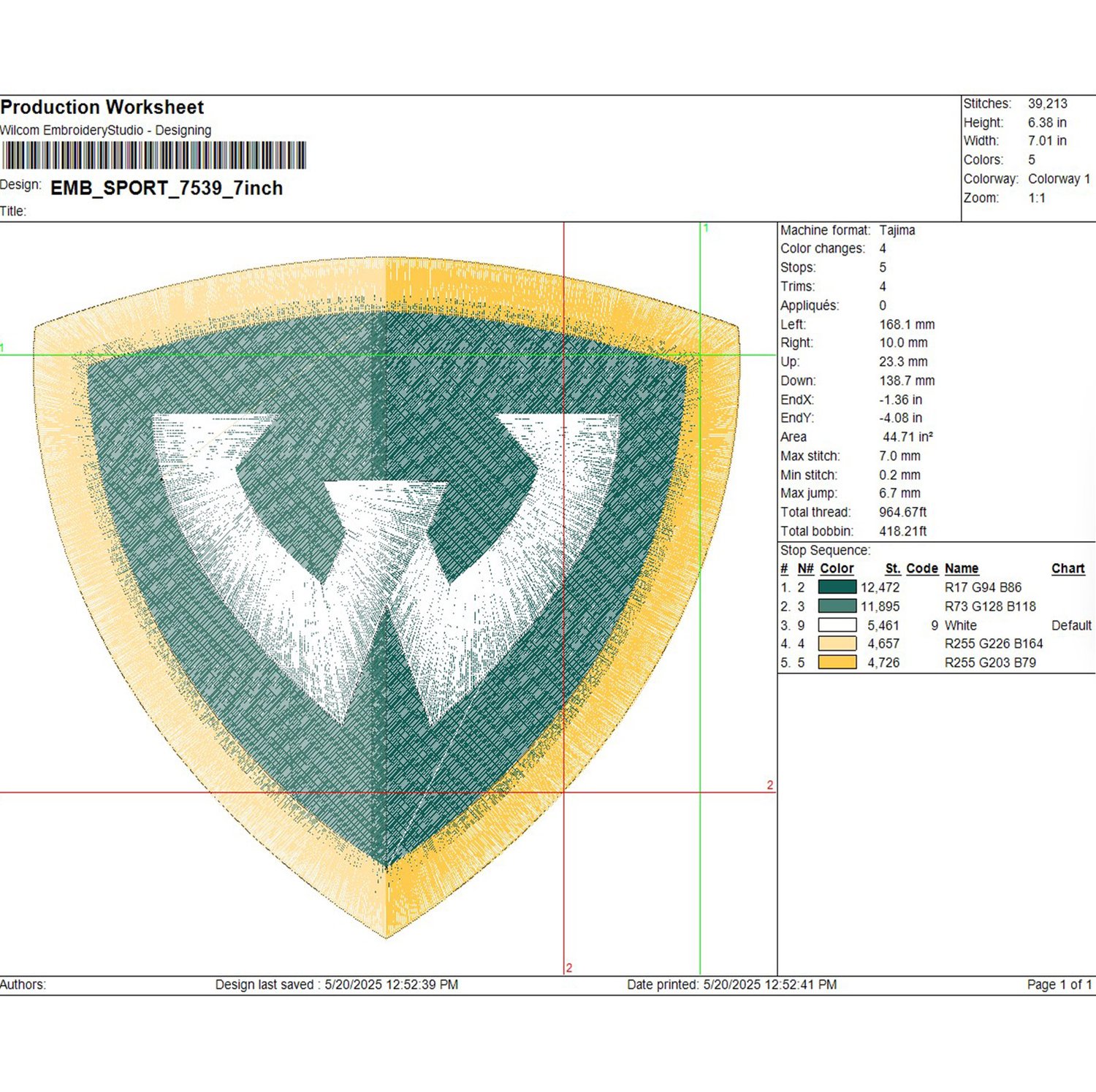Image resolution: width=1096 pixels, height=1092 pixels.
Task: Click the design name 'EMB_SPORT_7539_7inch'
Action: (167, 188)
